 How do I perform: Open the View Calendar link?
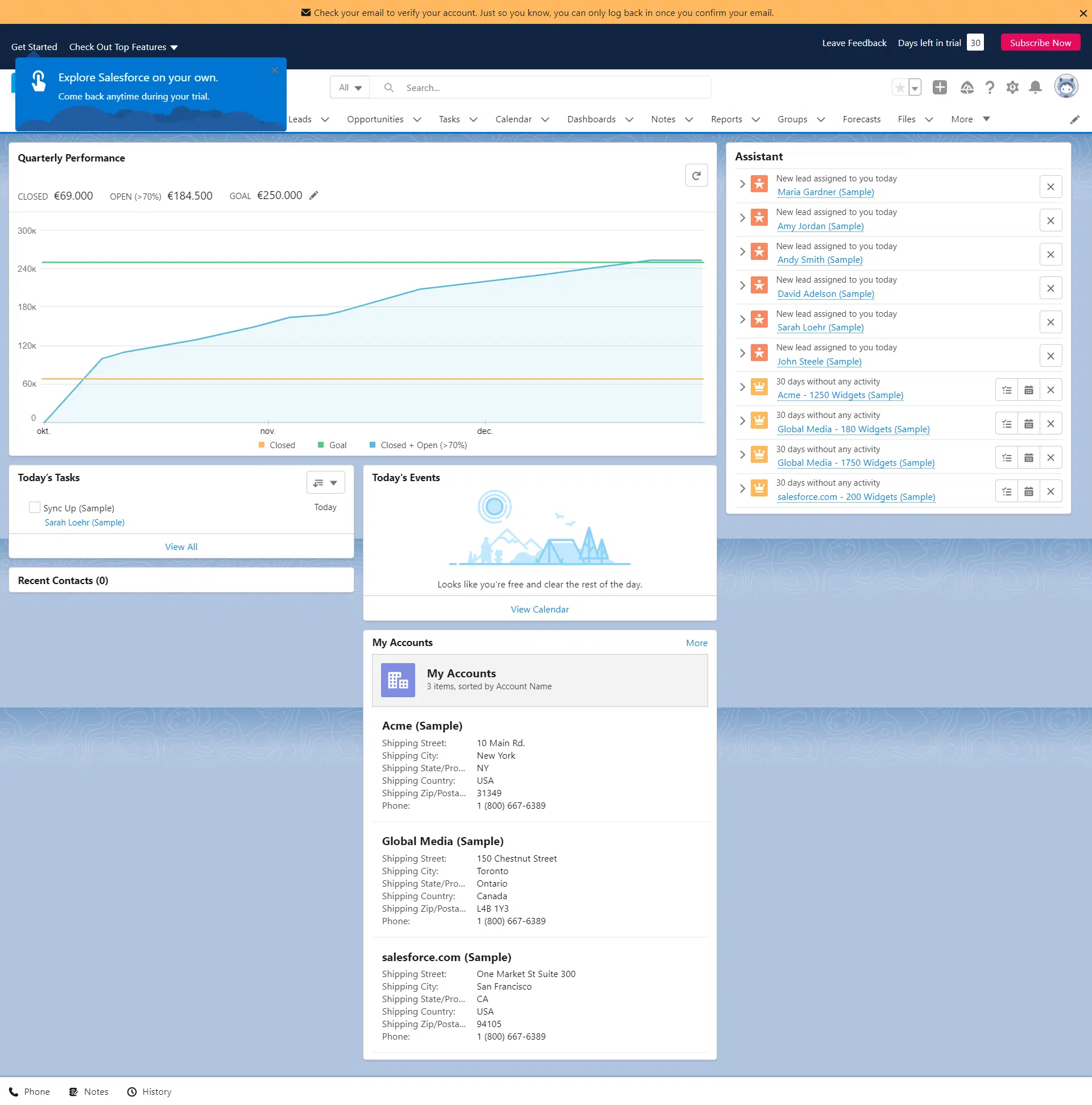[x=539, y=610]
